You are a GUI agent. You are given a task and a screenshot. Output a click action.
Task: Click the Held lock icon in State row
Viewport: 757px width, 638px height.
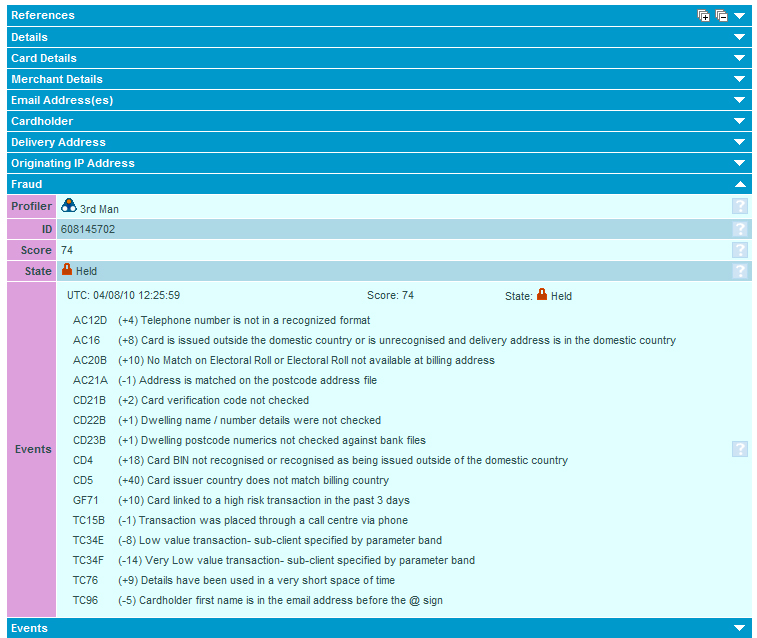[67, 270]
